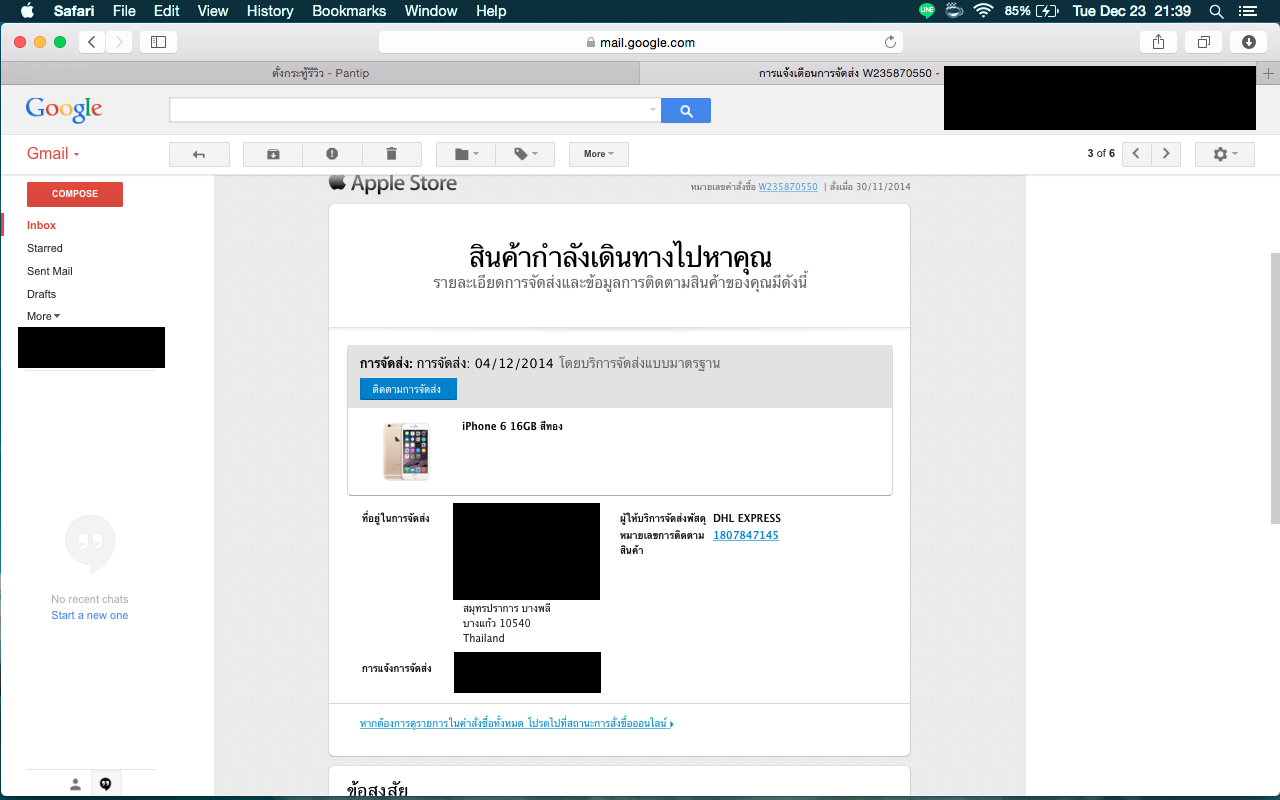1280x800 pixels.
Task: Open the Move to folder dropdown
Action: pyautogui.click(x=466, y=154)
